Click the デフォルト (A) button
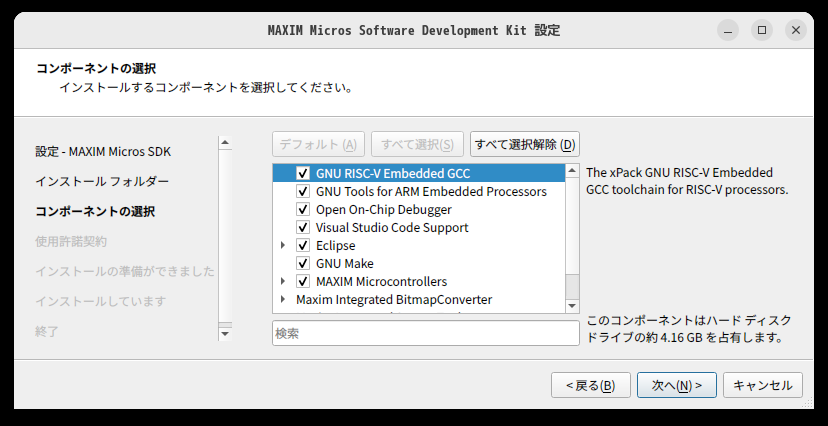The height and width of the screenshot is (426, 828). click(318, 144)
